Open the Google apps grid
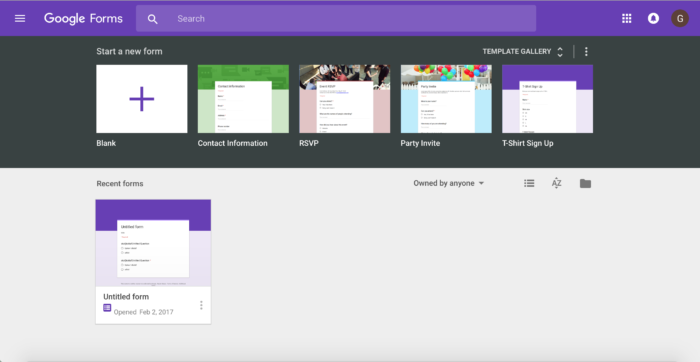Screen dimensions: 700x362 pos(627,18)
